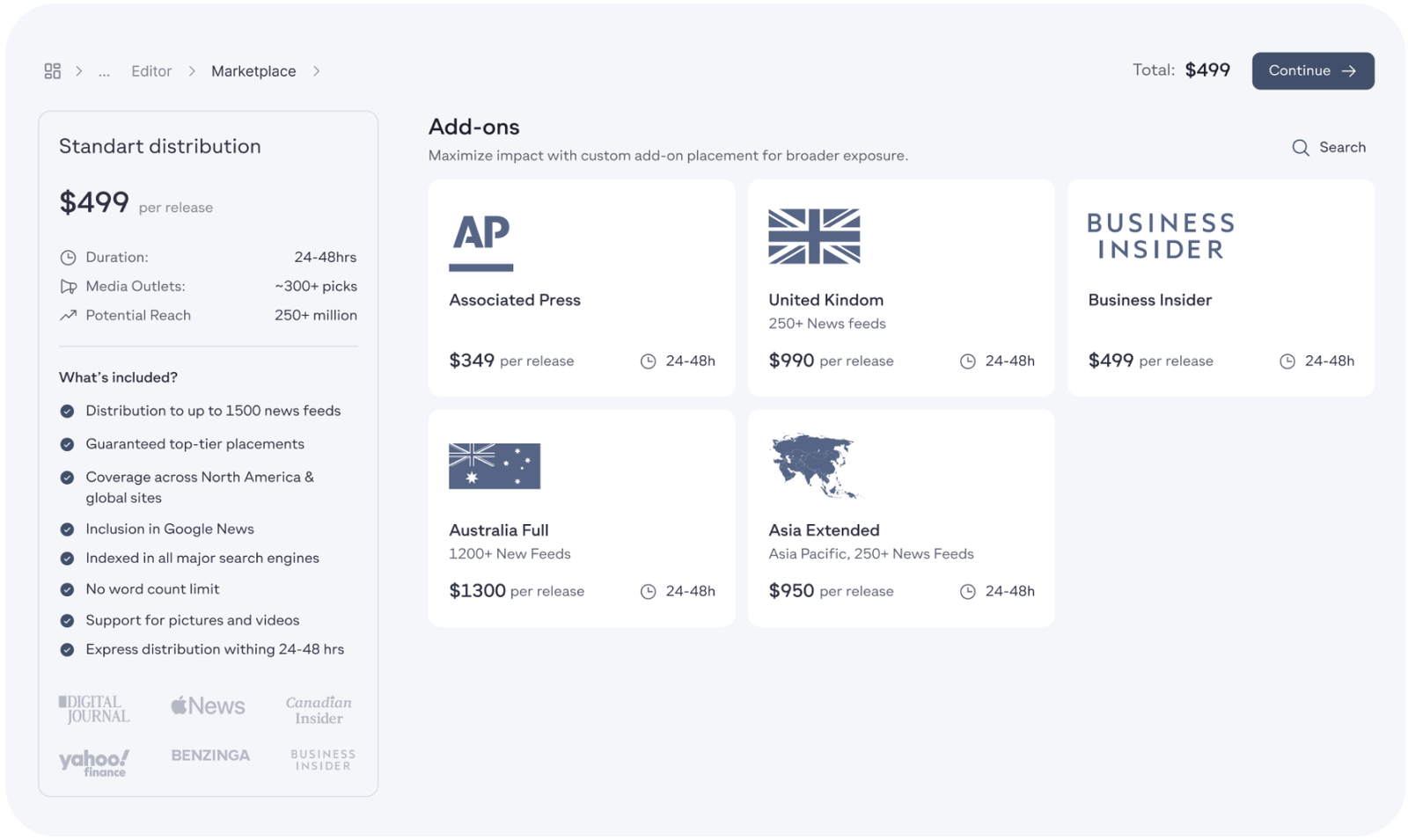Click the chevron before Marketplace breadcrumb
The height and width of the screenshot is (840, 1408).
(192, 71)
